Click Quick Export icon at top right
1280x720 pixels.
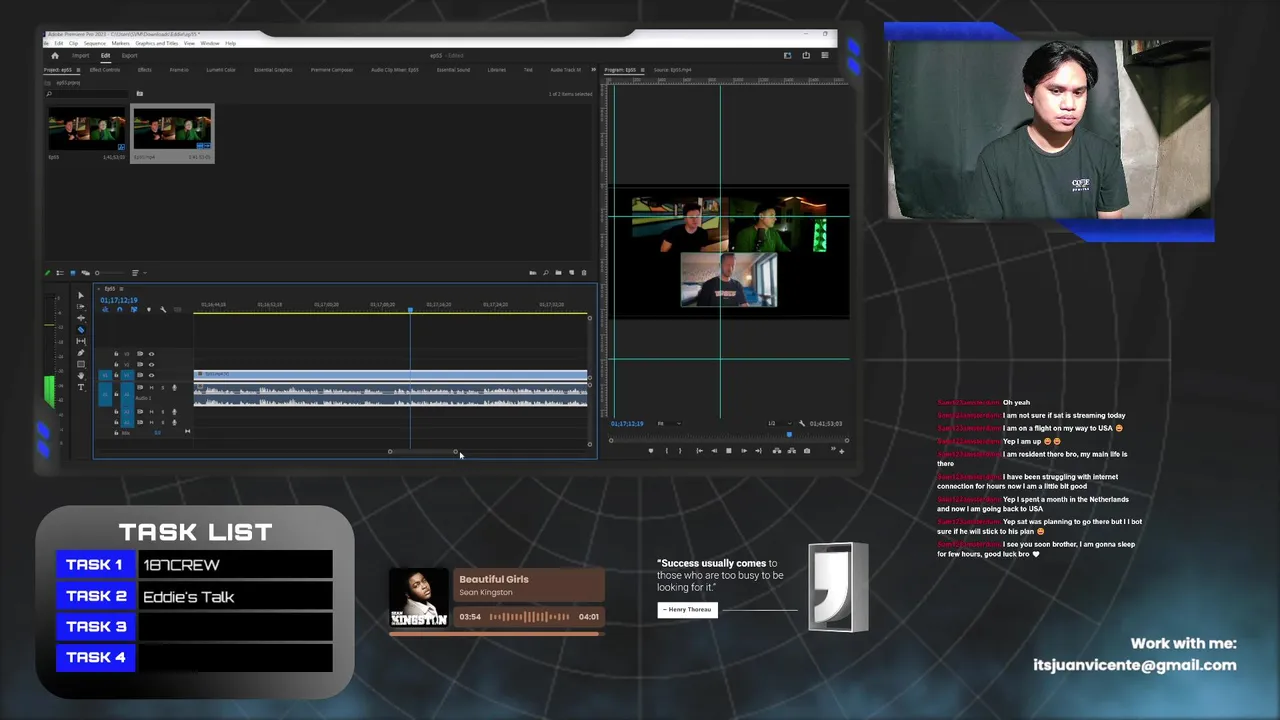pyautogui.click(x=806, y=55)
